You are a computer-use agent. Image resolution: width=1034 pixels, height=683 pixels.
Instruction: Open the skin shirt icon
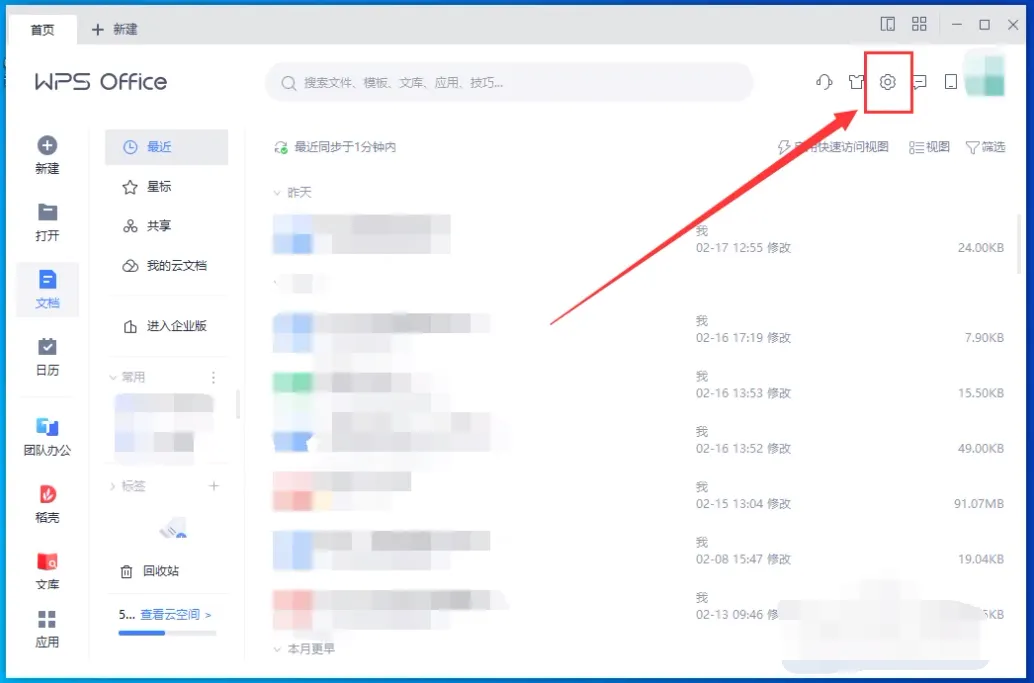(x=856, y=82)
